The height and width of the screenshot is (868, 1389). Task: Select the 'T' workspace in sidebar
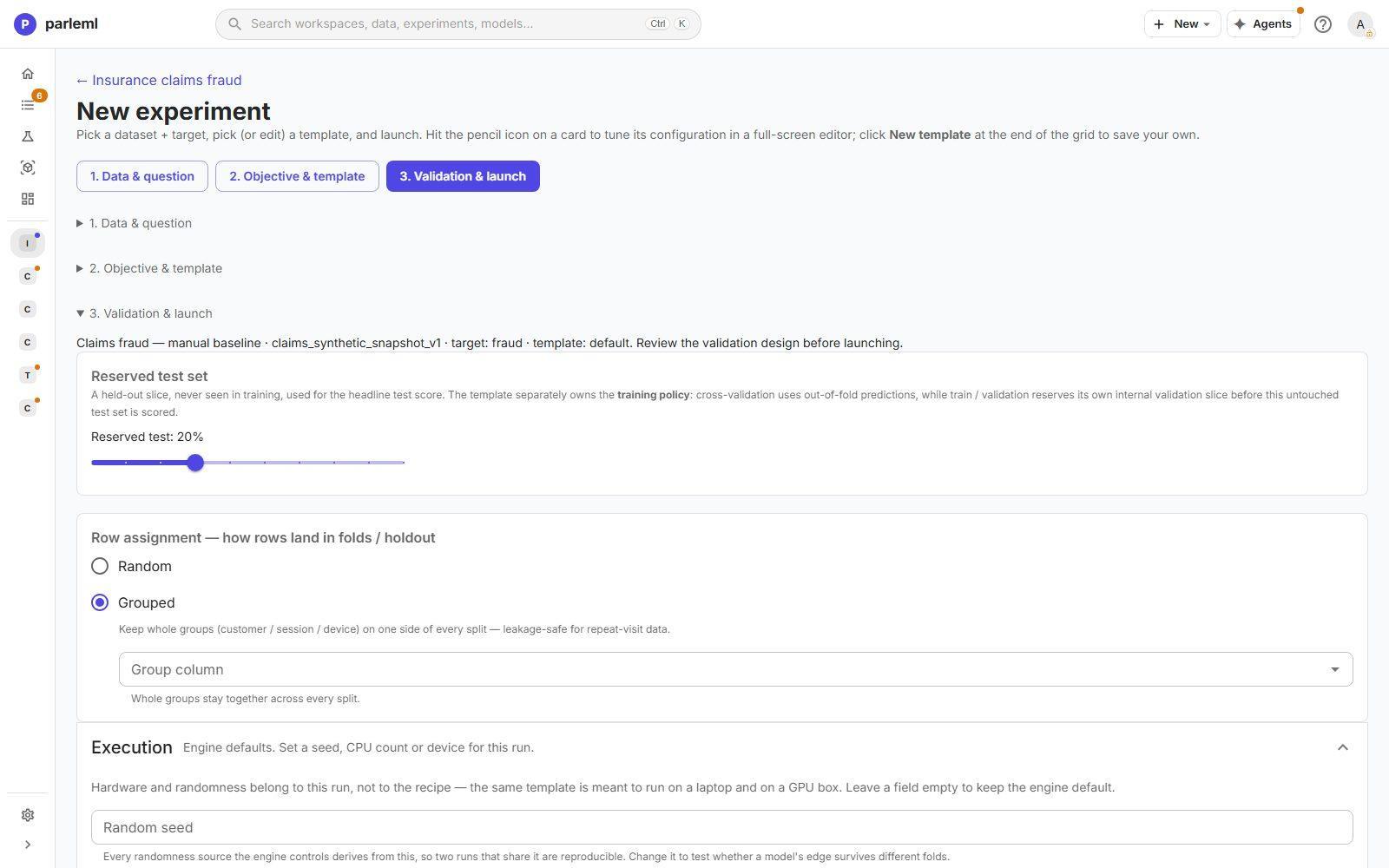28,375
